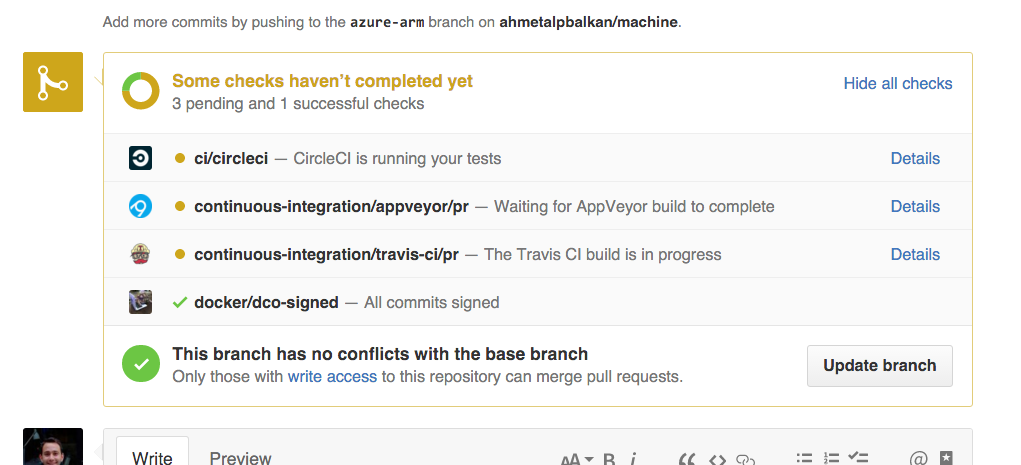Image resolution: width=1021 pixels, height=465 pixels.
Task: Click the yellow merge branch icon
Action: [x=53, y=82]
